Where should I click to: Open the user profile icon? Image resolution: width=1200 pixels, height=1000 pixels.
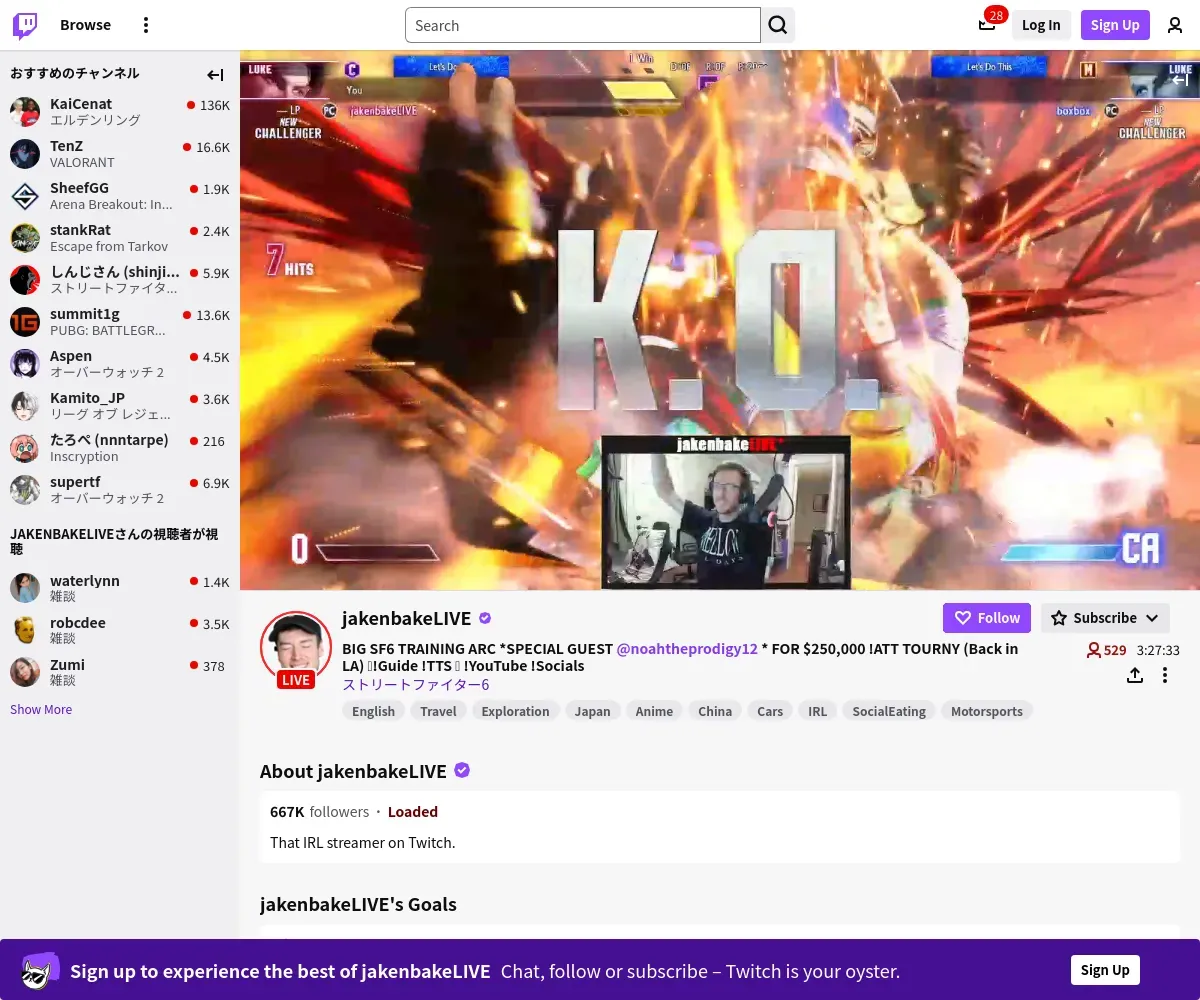click(1175, 25)
